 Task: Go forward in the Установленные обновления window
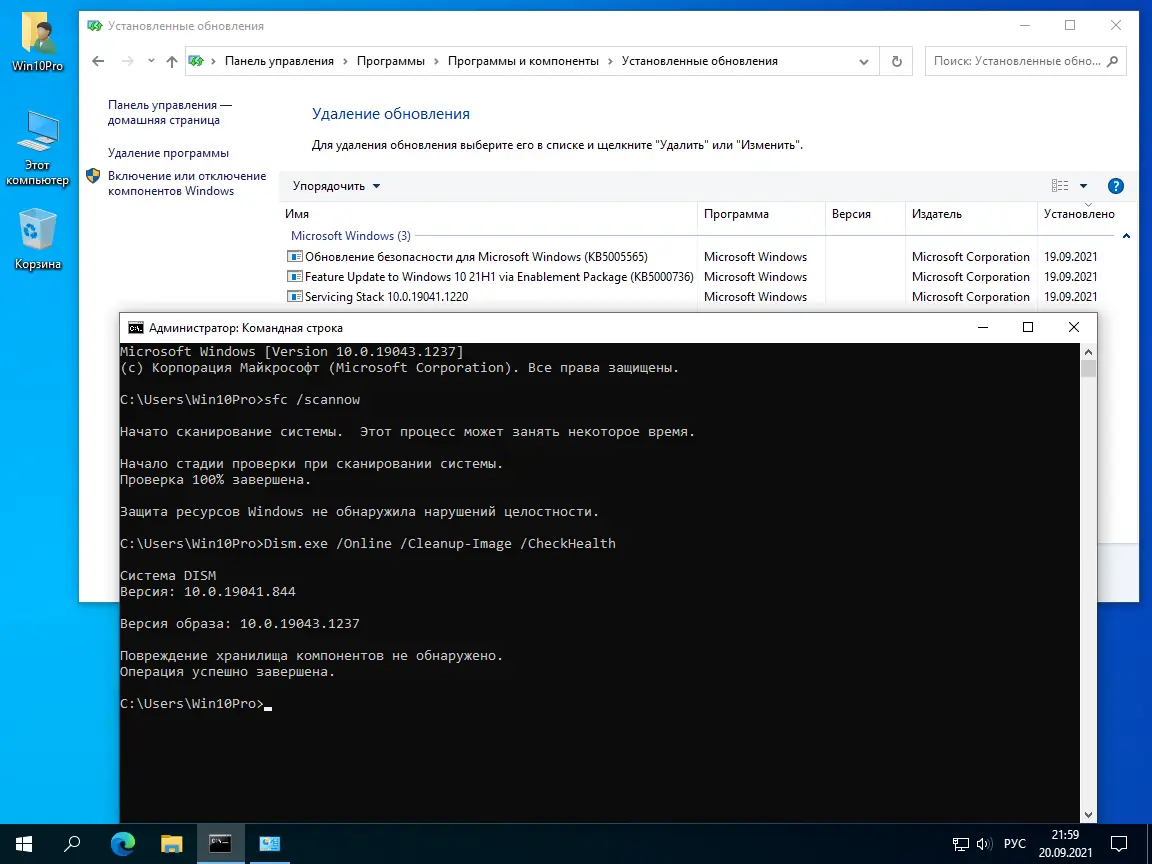pyautogui.click(x=128, y=62)
